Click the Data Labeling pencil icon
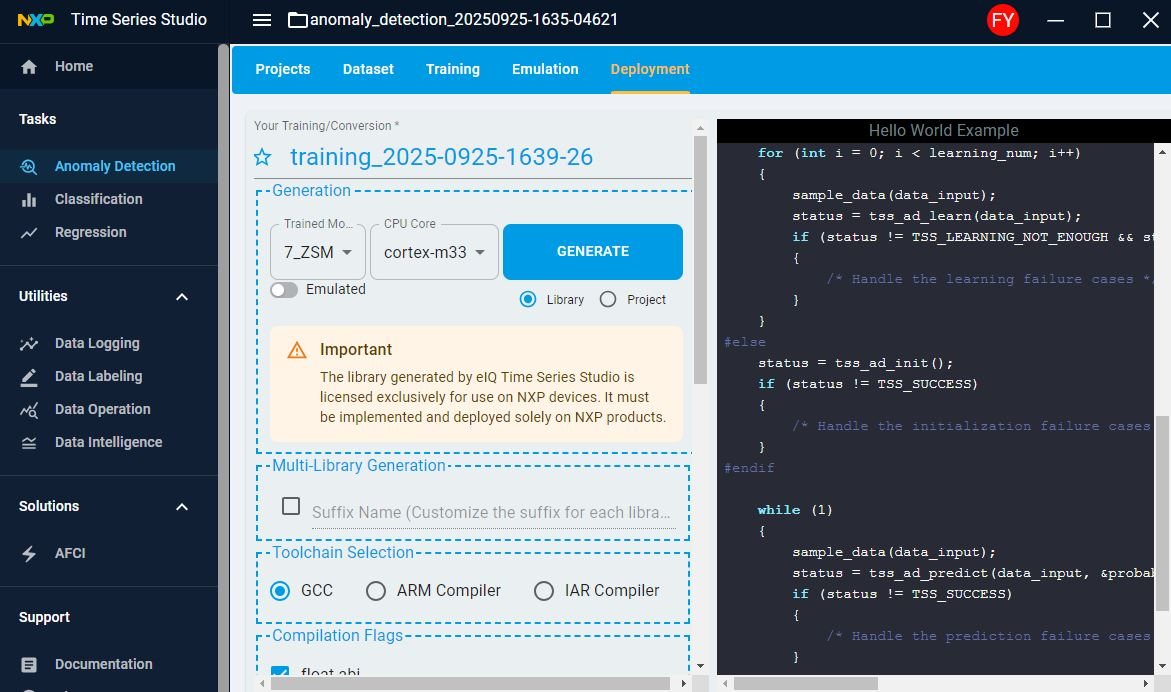Screen dimensions: 1171x692 click(x=29, y=377)
